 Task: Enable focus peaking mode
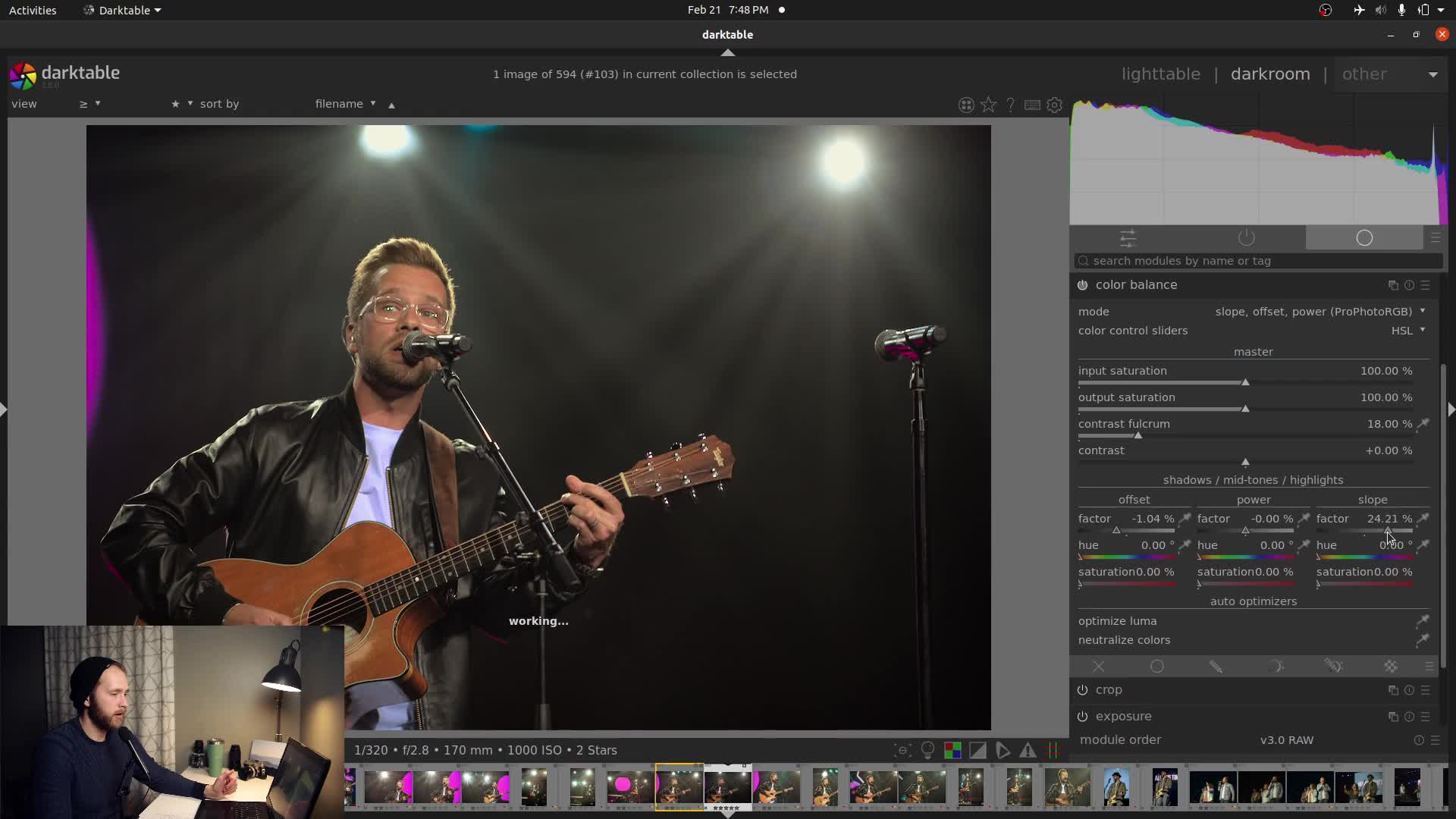click(x=902, y=750)
